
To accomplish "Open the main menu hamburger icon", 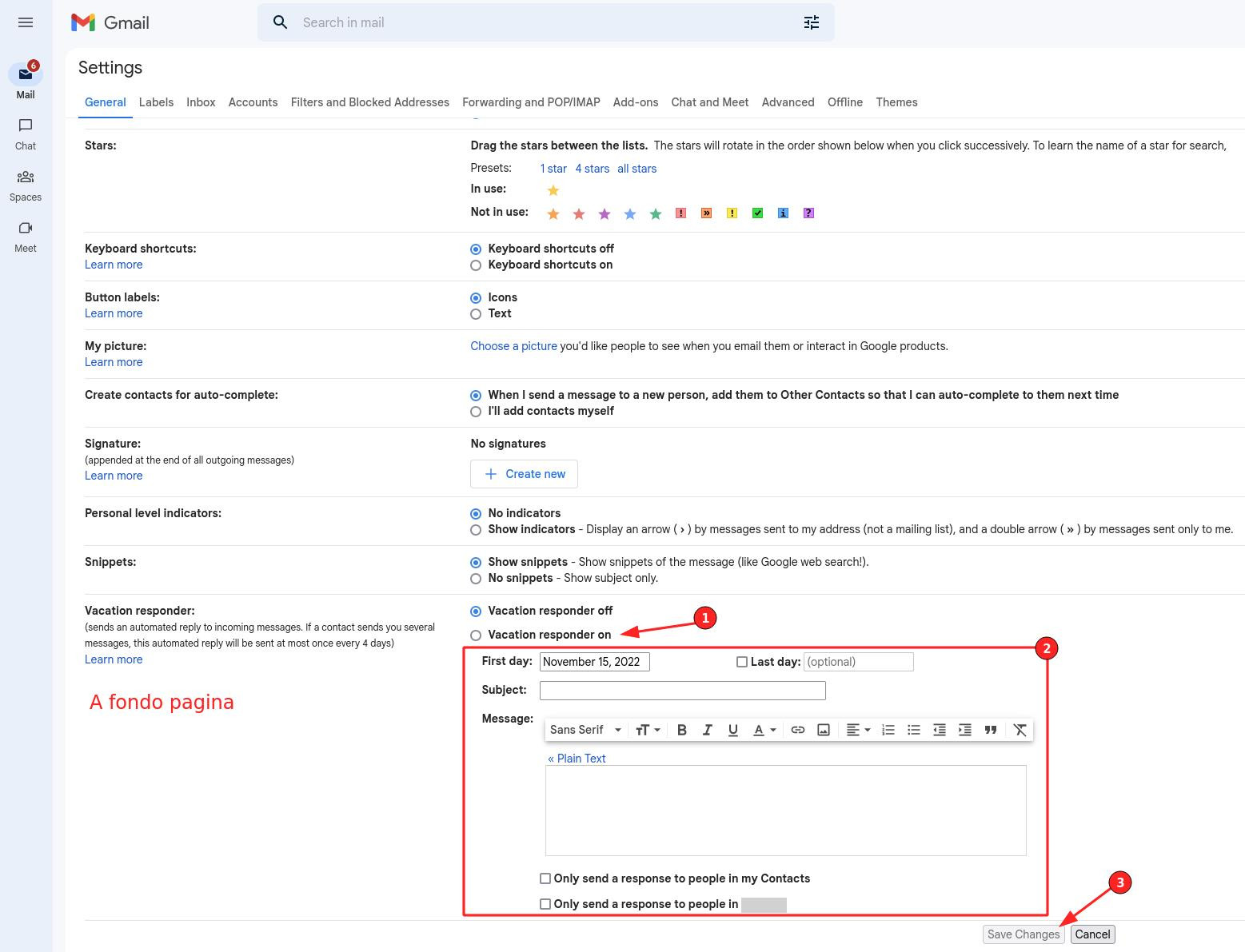I will 26,22.
